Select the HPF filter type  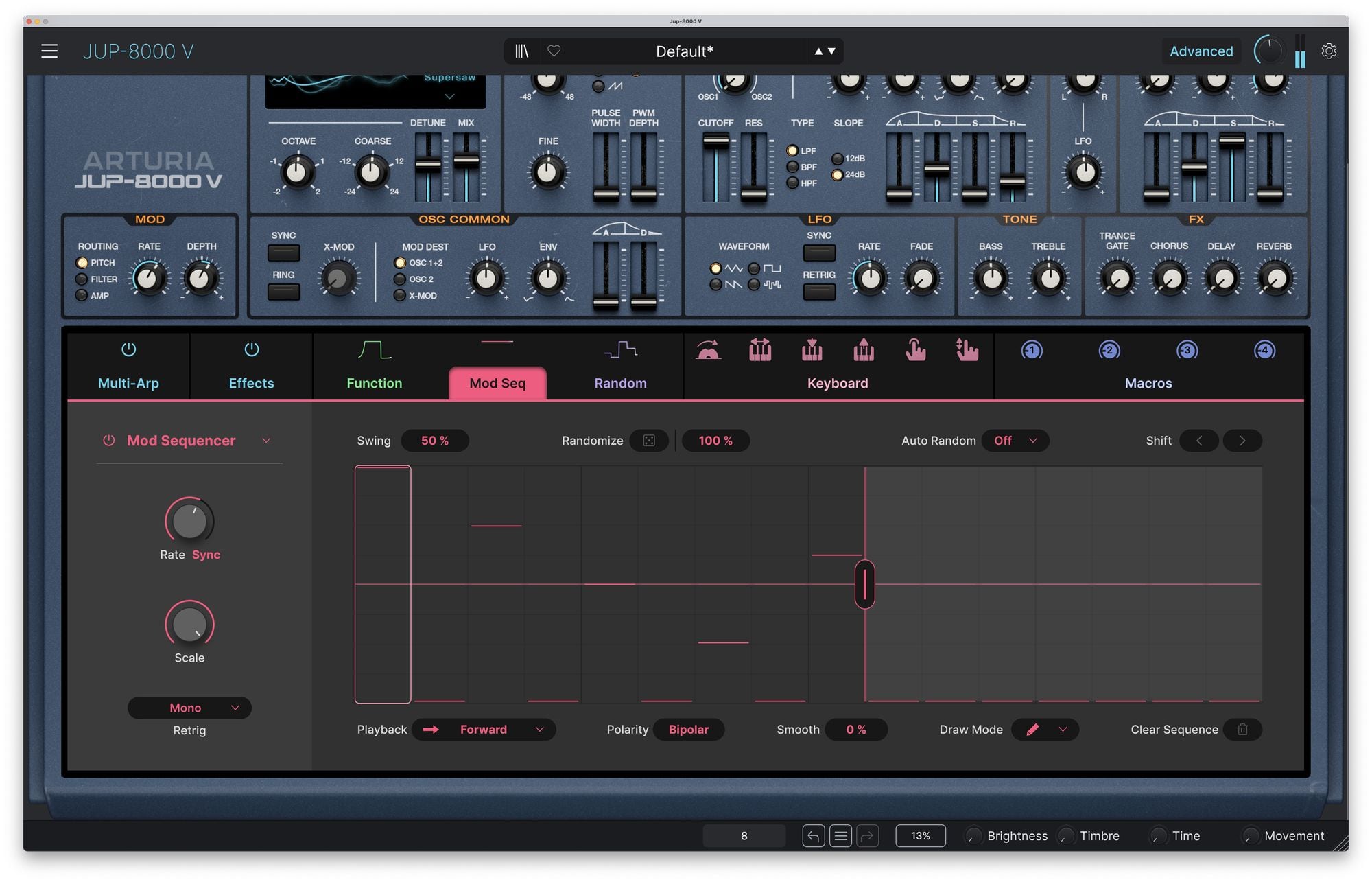(792, 183)
